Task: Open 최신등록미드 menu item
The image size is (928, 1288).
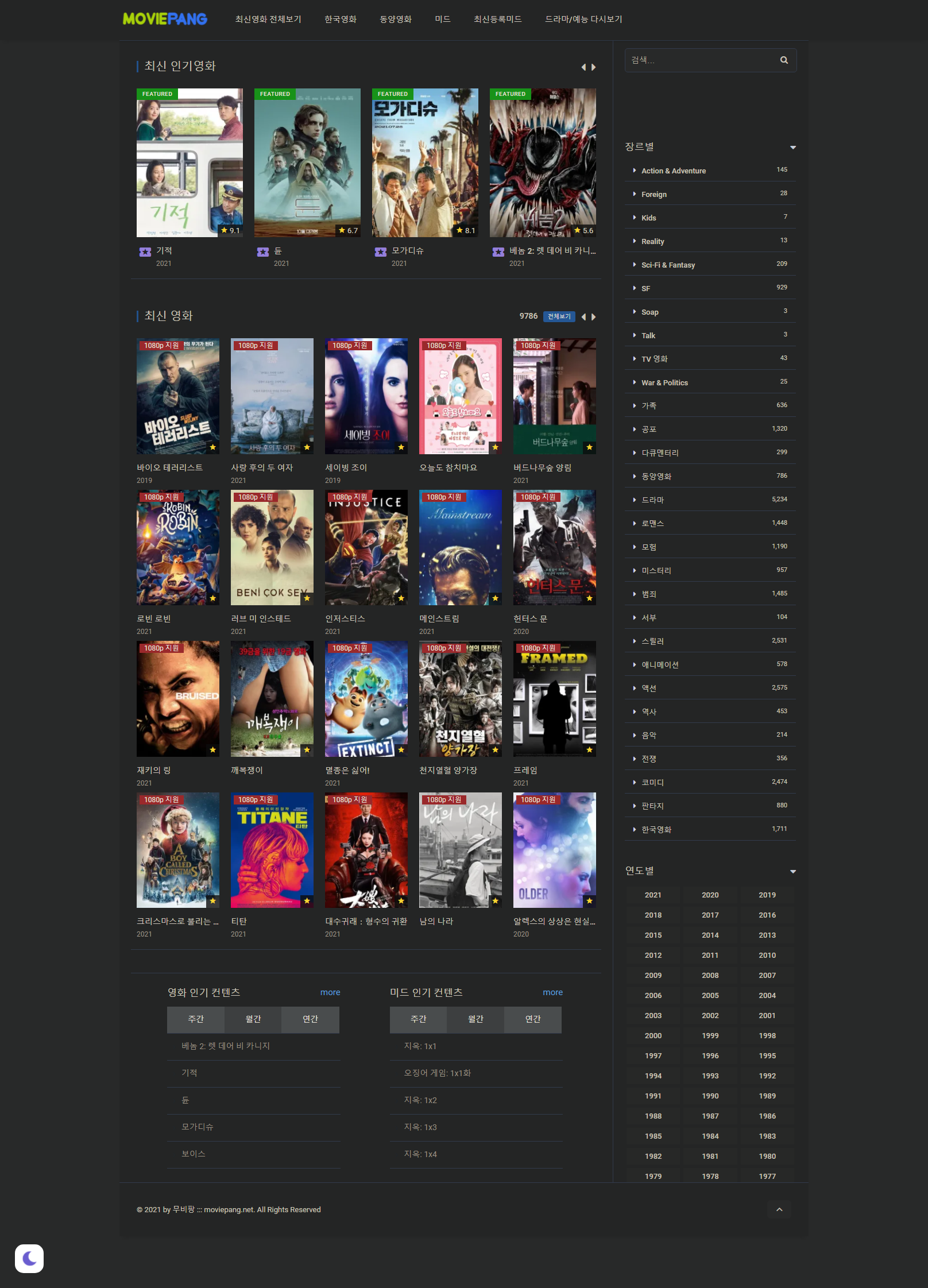Action: tap(498, 20)
